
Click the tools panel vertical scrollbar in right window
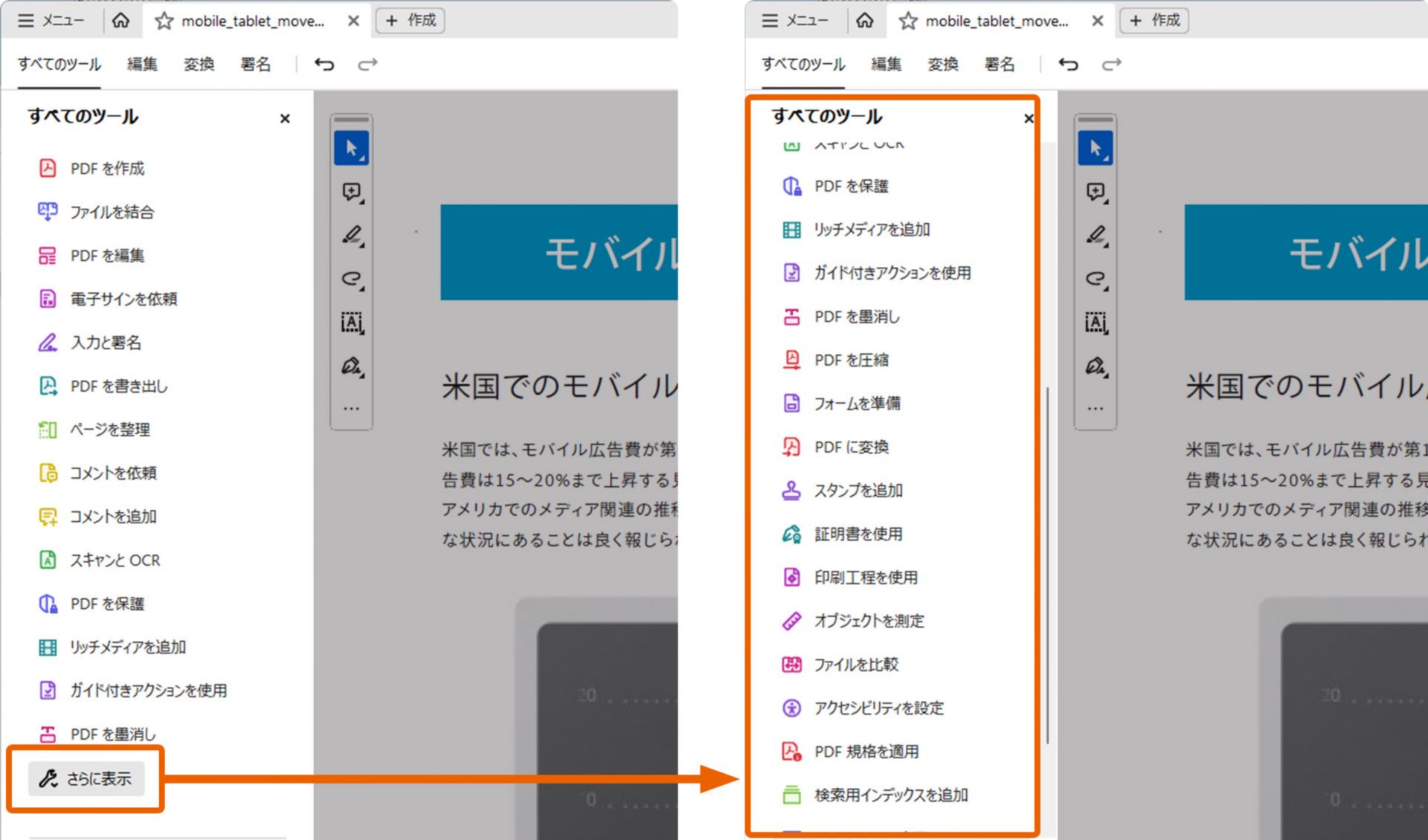tap(1047, 565)
